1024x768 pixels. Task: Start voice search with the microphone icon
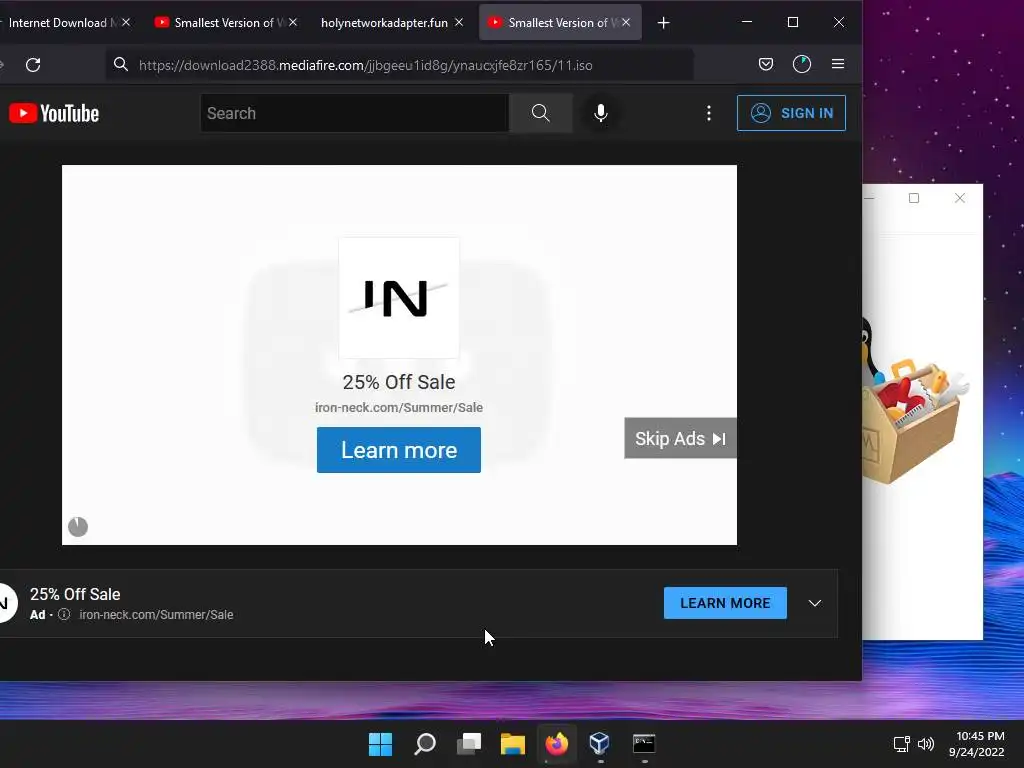pyautogui.click(x=601, y=113)
